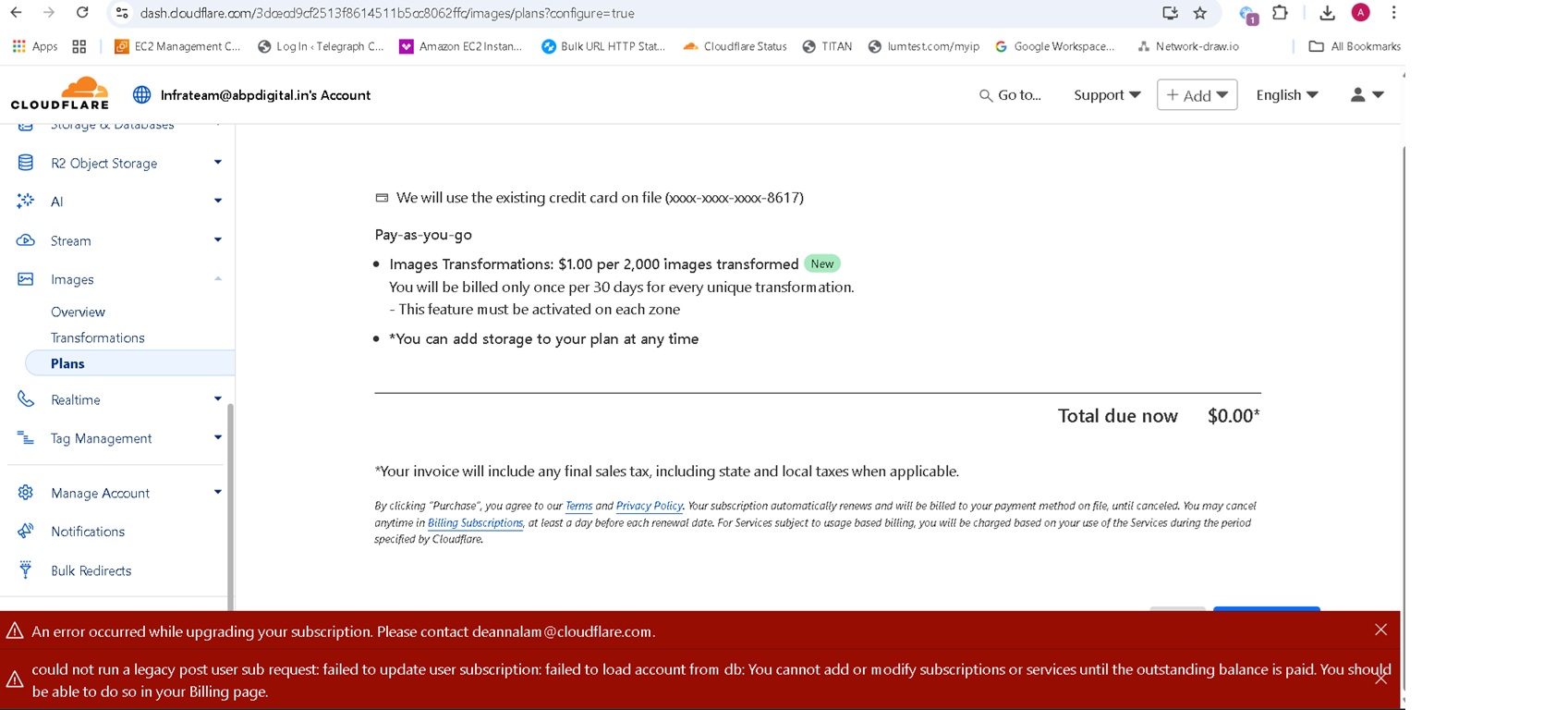Expand the AI menu arrow
The height and width of the screenshot is (710, 1568).
click(218, 201)
